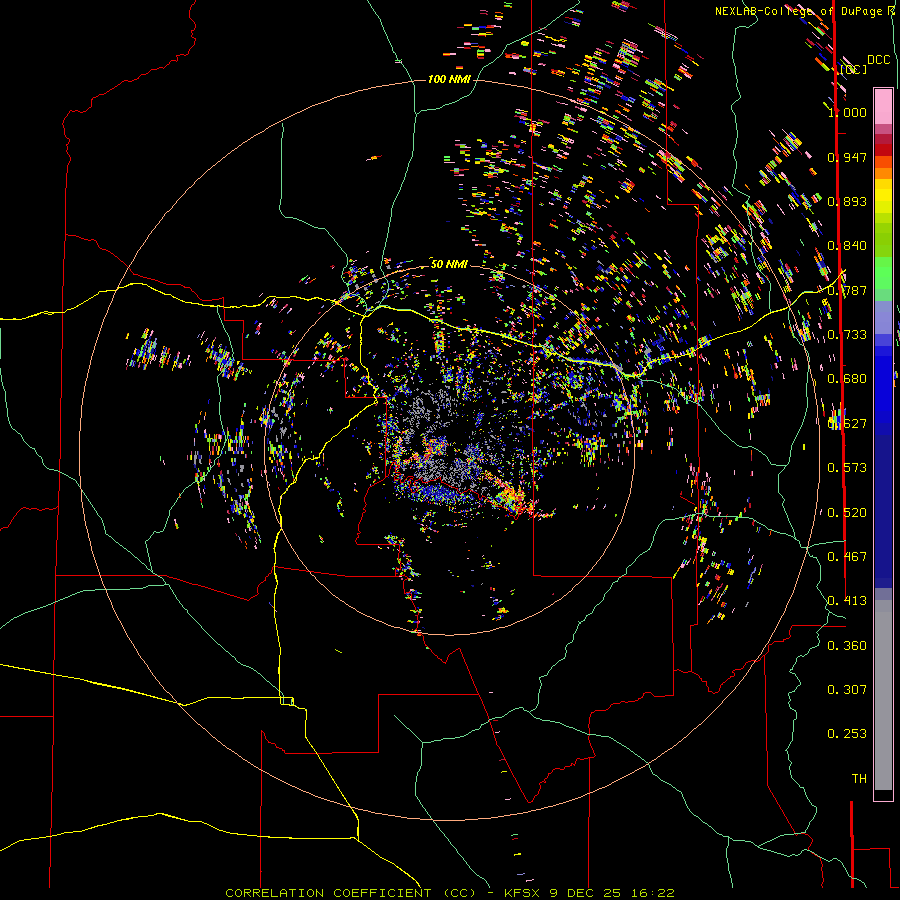Click the [CC] label above the color bar
The height and width of the screenshot is (900, 900).
tap(853, 69)
